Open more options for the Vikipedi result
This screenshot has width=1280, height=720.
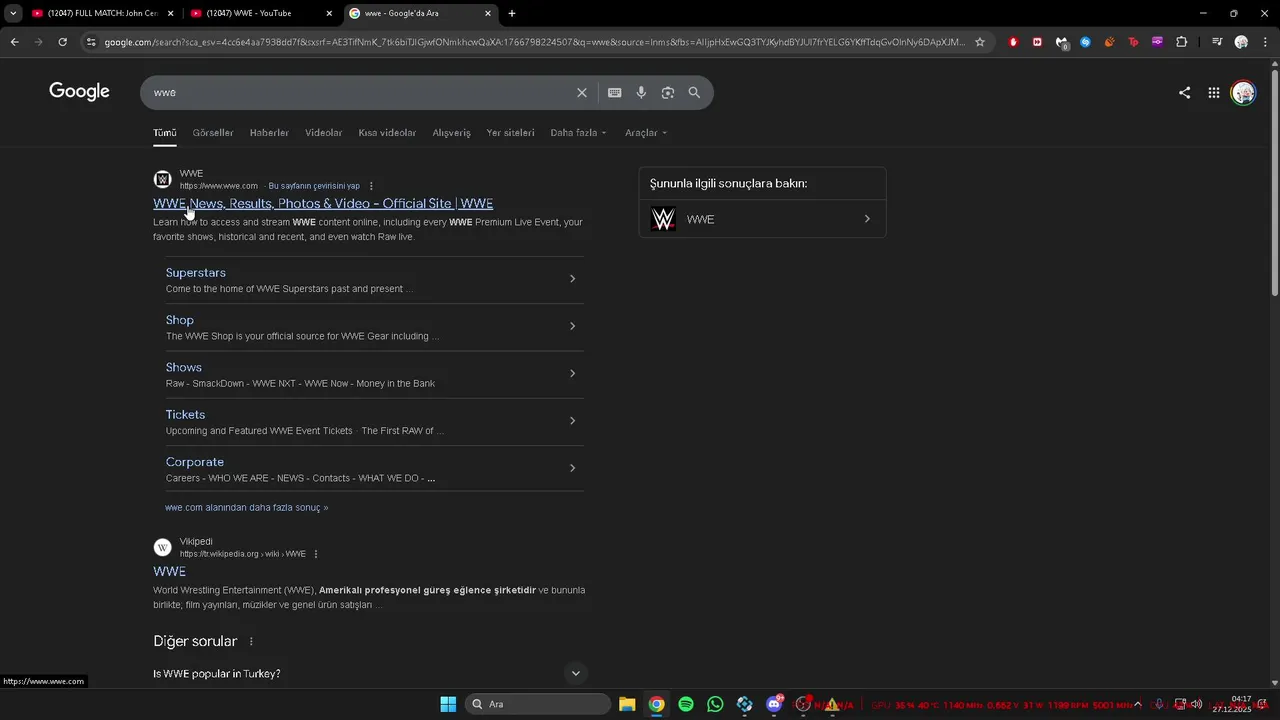click(x=316, y=554)
